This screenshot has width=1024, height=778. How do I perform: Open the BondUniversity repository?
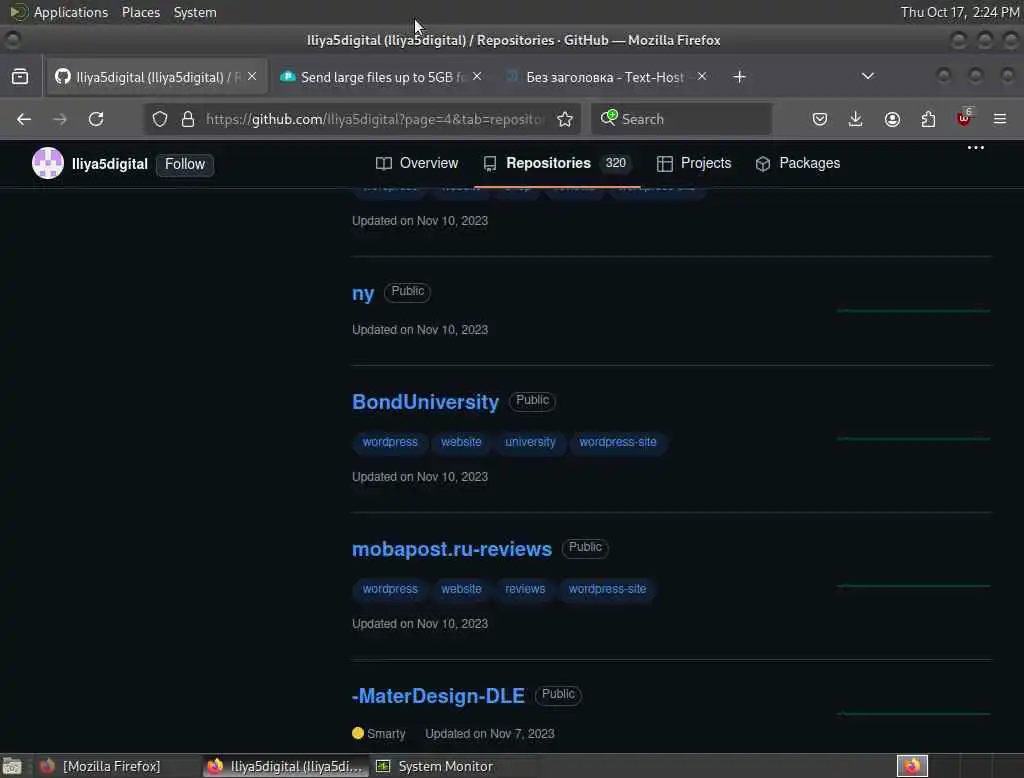pos(425,402)
